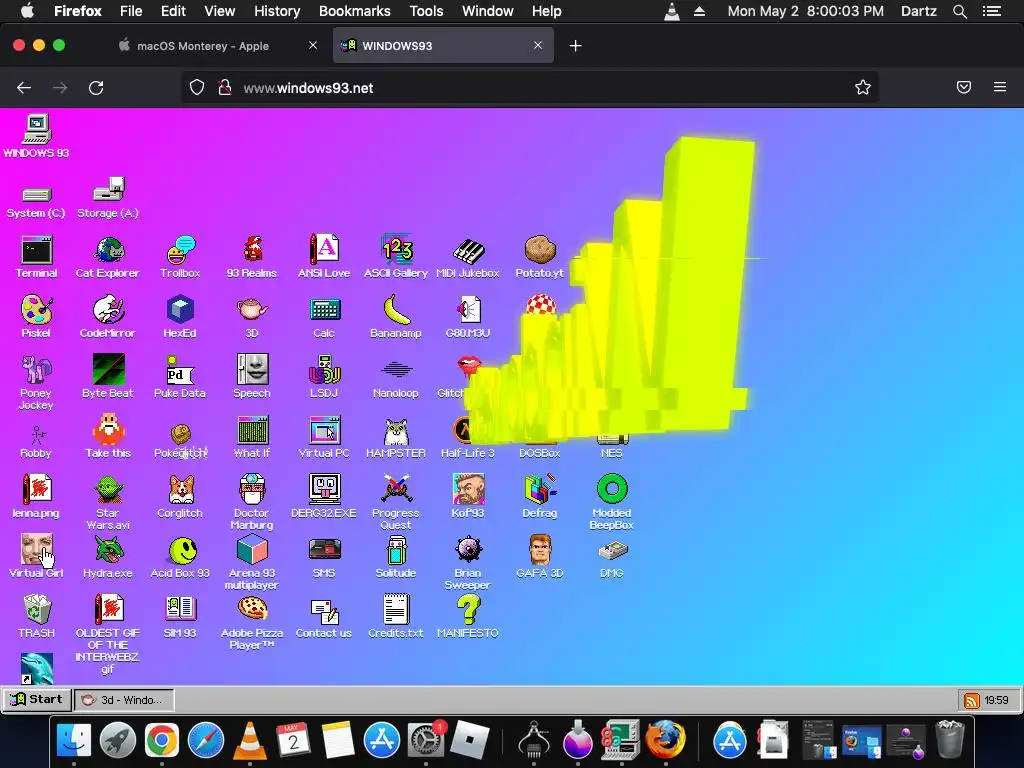Open HAMPSTER icon

tap(396, 437)
